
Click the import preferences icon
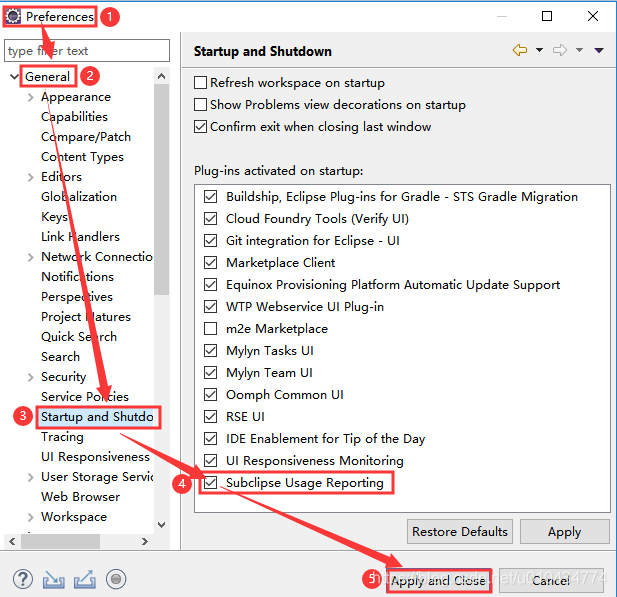point(54,579)
